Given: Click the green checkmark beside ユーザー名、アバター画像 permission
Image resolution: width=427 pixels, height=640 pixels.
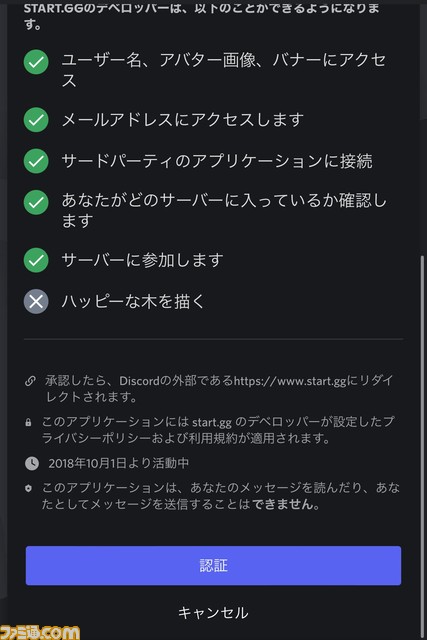Looking at the screenshot, I should tap(36, 62).
